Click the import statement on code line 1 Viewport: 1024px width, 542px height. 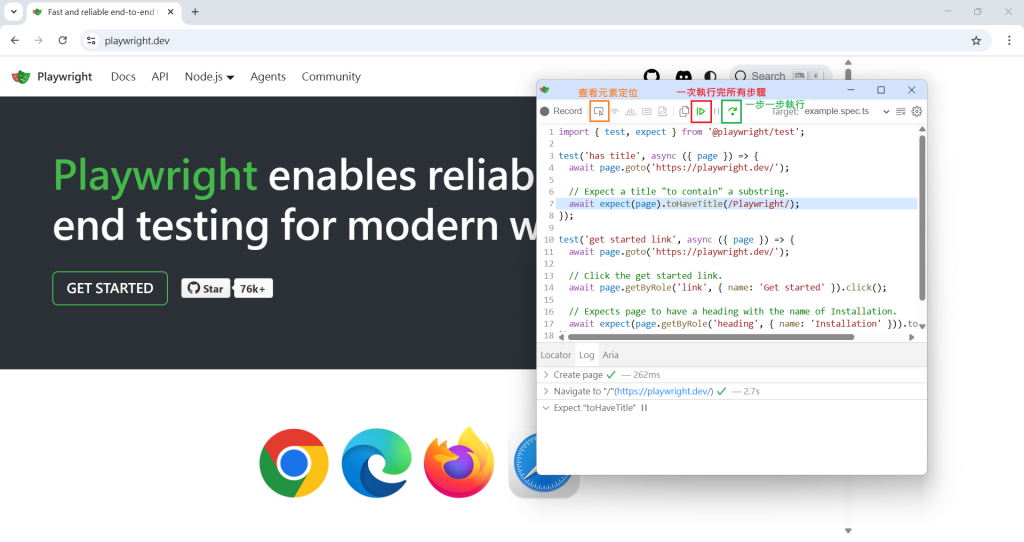681,132
